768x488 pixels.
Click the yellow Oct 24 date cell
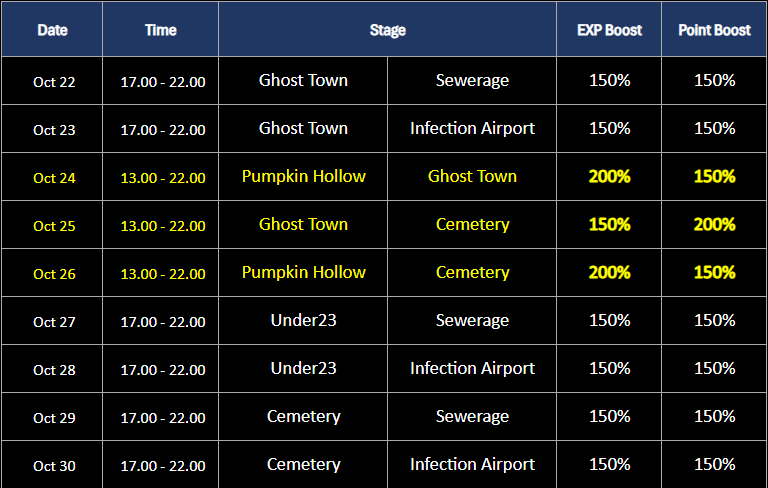point(54,178)
